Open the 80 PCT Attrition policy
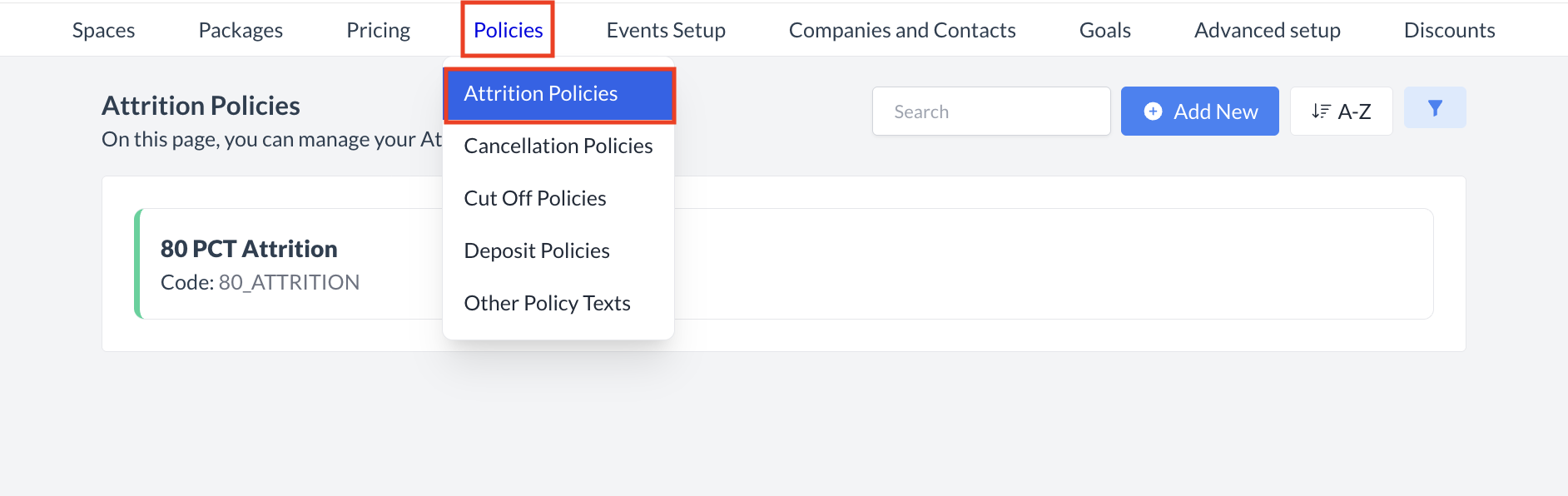1568x496 pixels. pyautogui.click(x=249, y=248)
